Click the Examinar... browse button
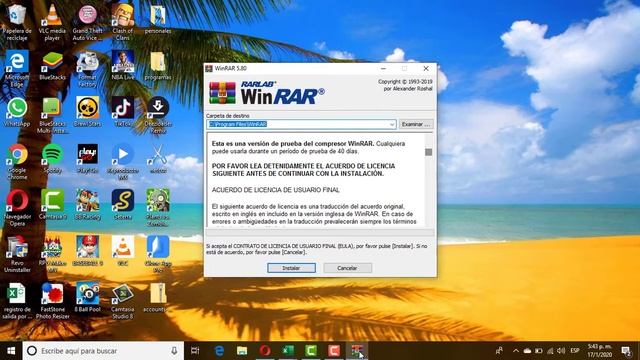 [x=416, y=124]
